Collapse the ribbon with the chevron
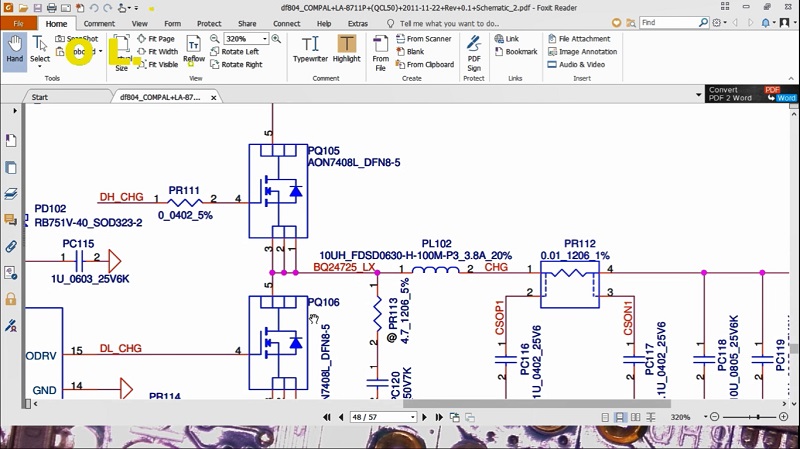 [x=791, y=79]
